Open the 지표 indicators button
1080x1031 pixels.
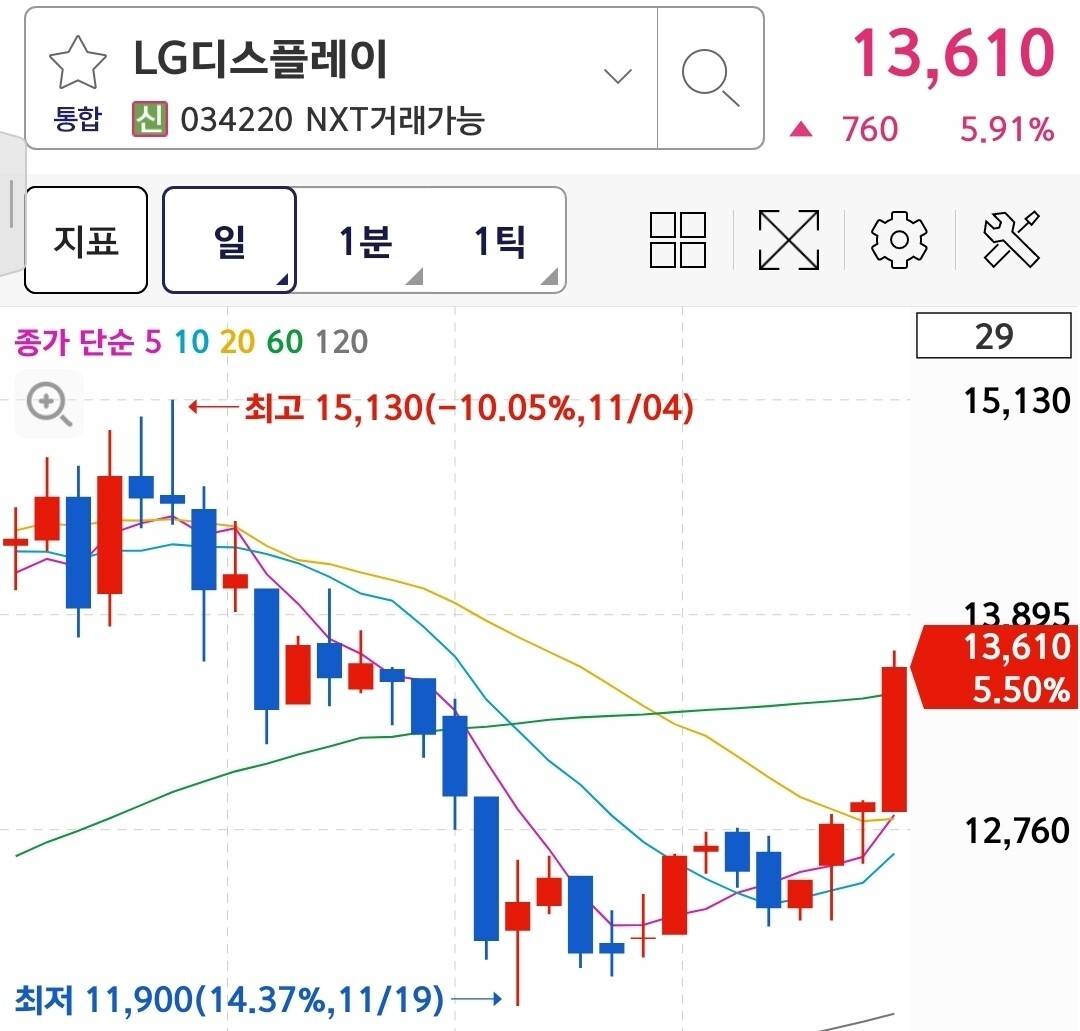click(86, 240)
